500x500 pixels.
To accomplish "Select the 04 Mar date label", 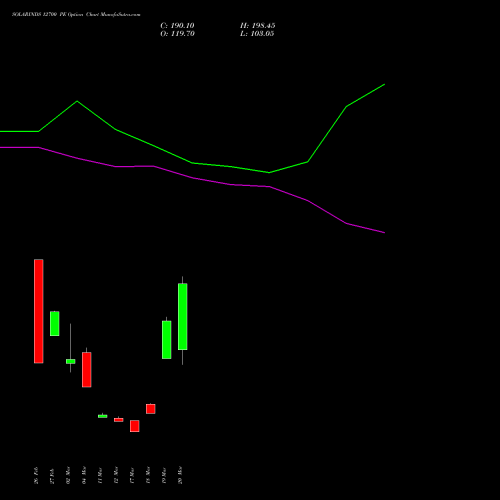I will click(84, 475).
